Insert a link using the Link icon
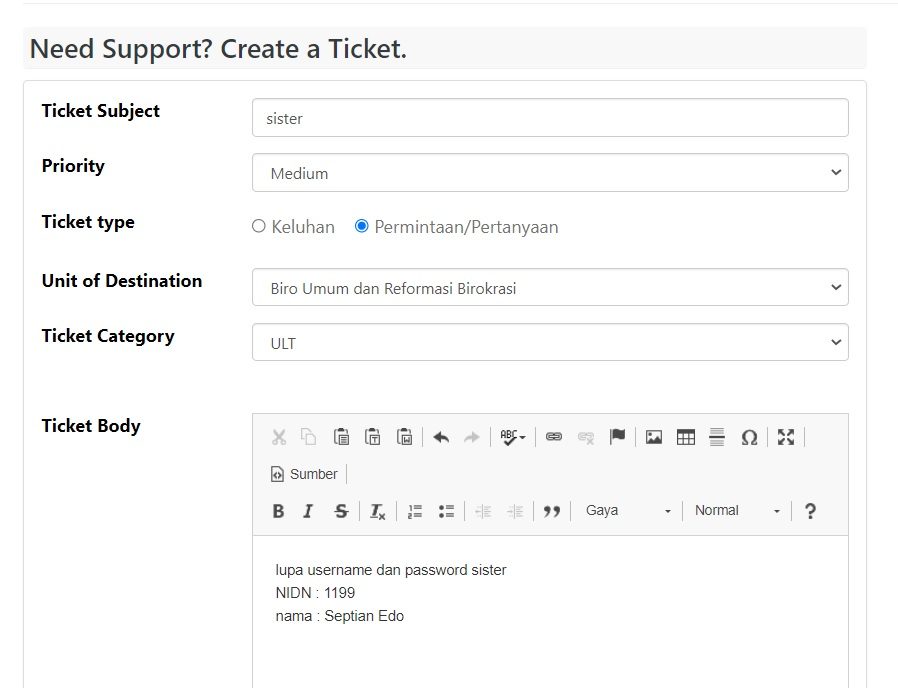This screenshot has height=688, width=898. pos(554,437)
